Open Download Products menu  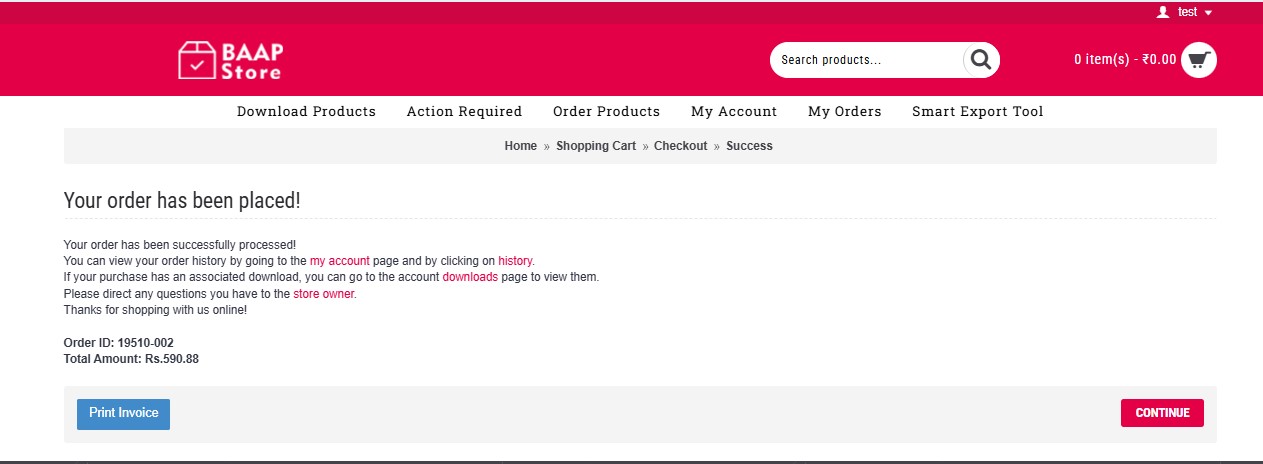tap(306, 111)
